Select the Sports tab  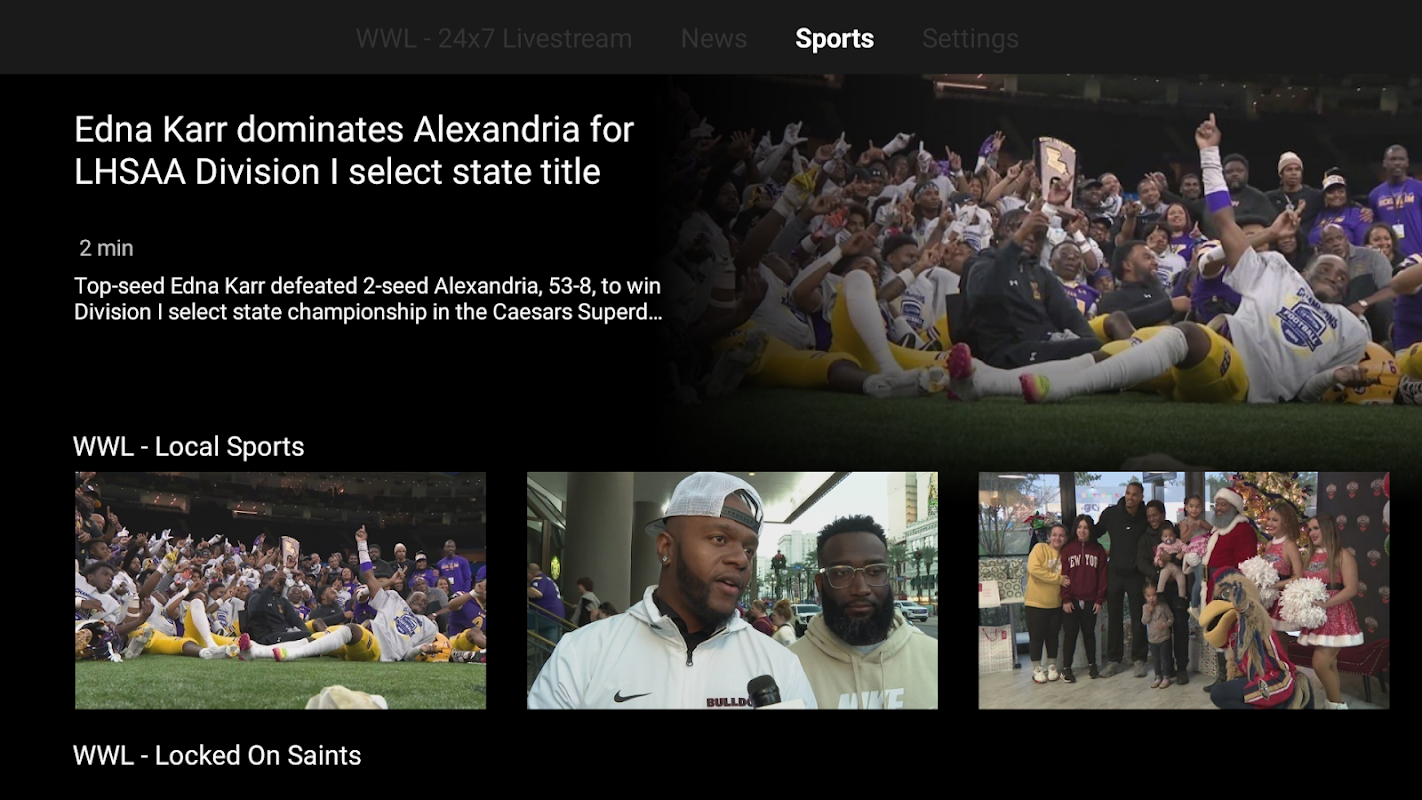click(x=835, y=39)
